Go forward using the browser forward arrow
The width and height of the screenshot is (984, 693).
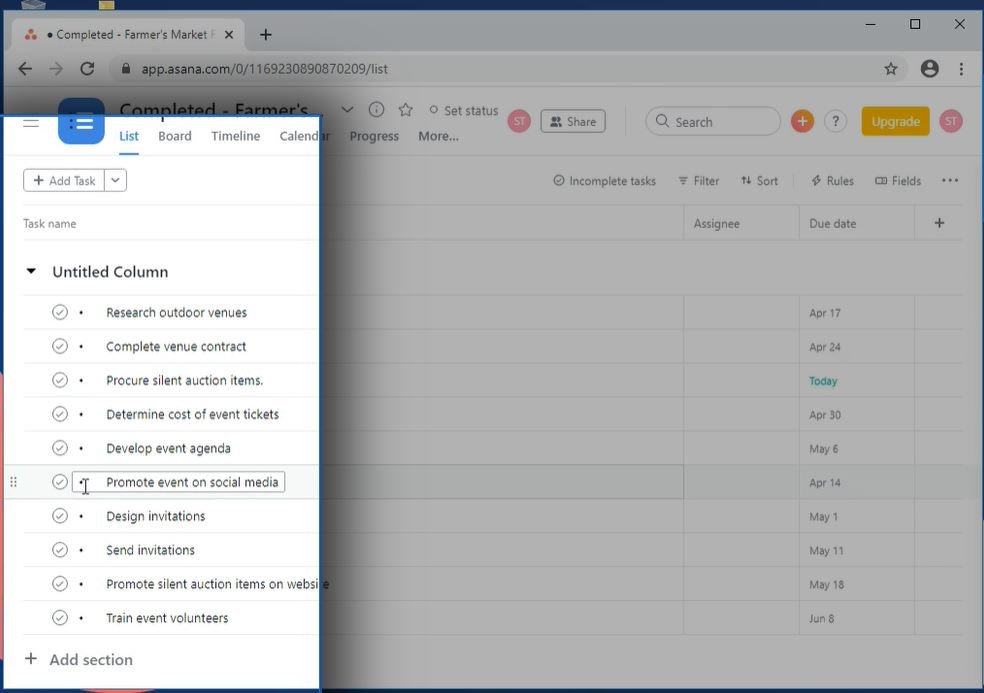56,69
